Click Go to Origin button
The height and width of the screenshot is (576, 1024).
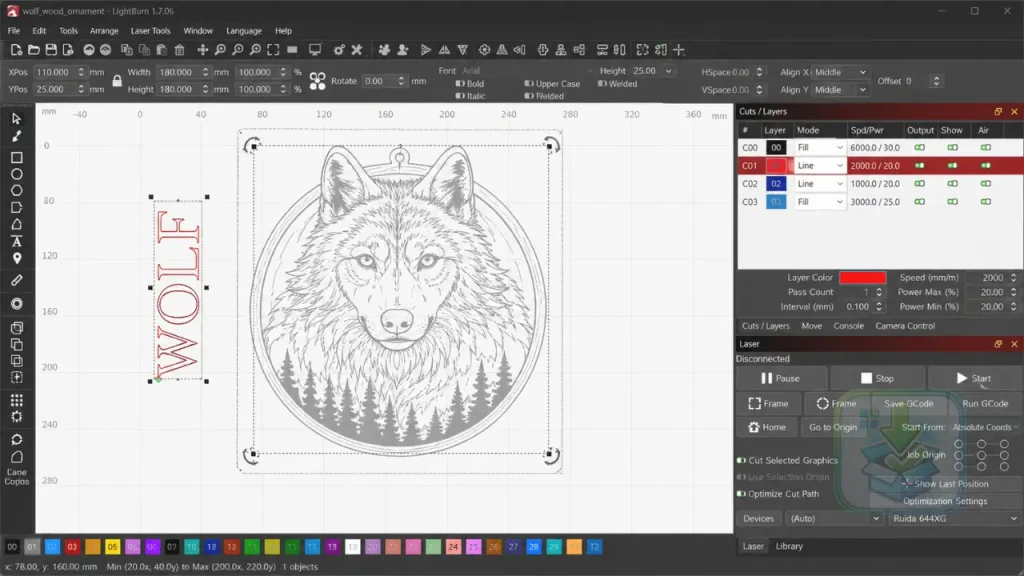coord(833,427)
